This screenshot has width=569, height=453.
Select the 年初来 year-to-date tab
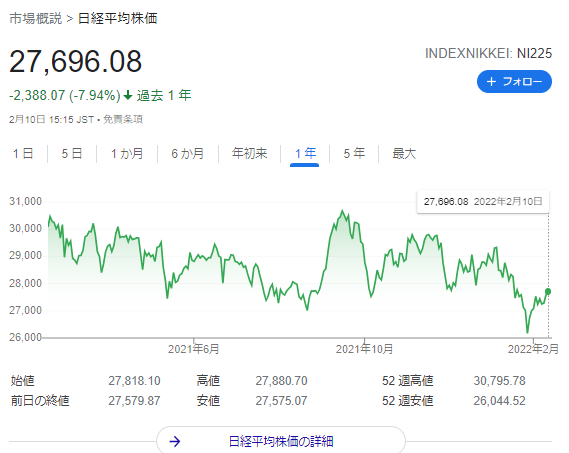pyautogui.click(x=249, y=154)
